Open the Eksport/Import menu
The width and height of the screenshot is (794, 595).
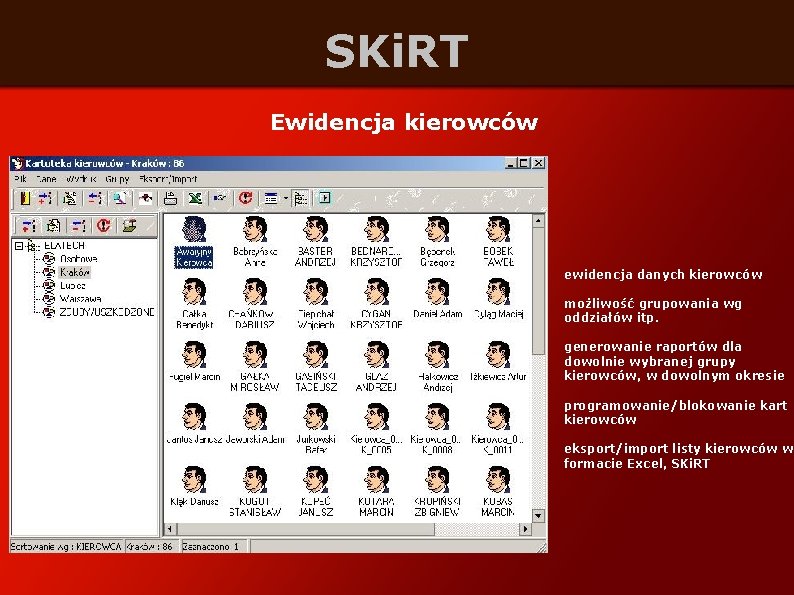[168, 179]
